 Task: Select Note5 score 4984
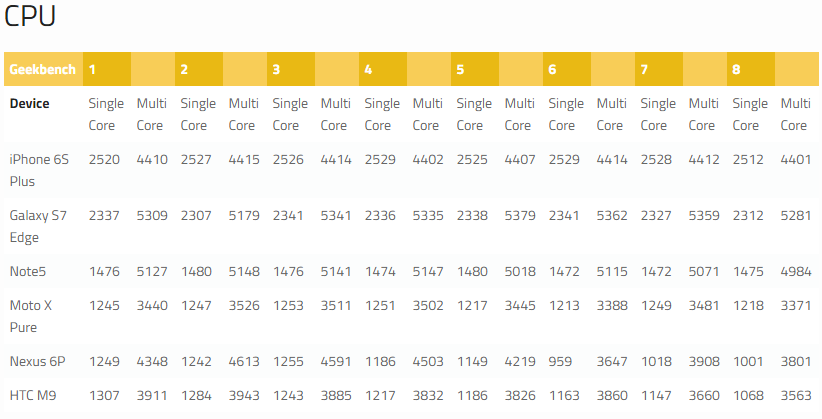point(796,272)
